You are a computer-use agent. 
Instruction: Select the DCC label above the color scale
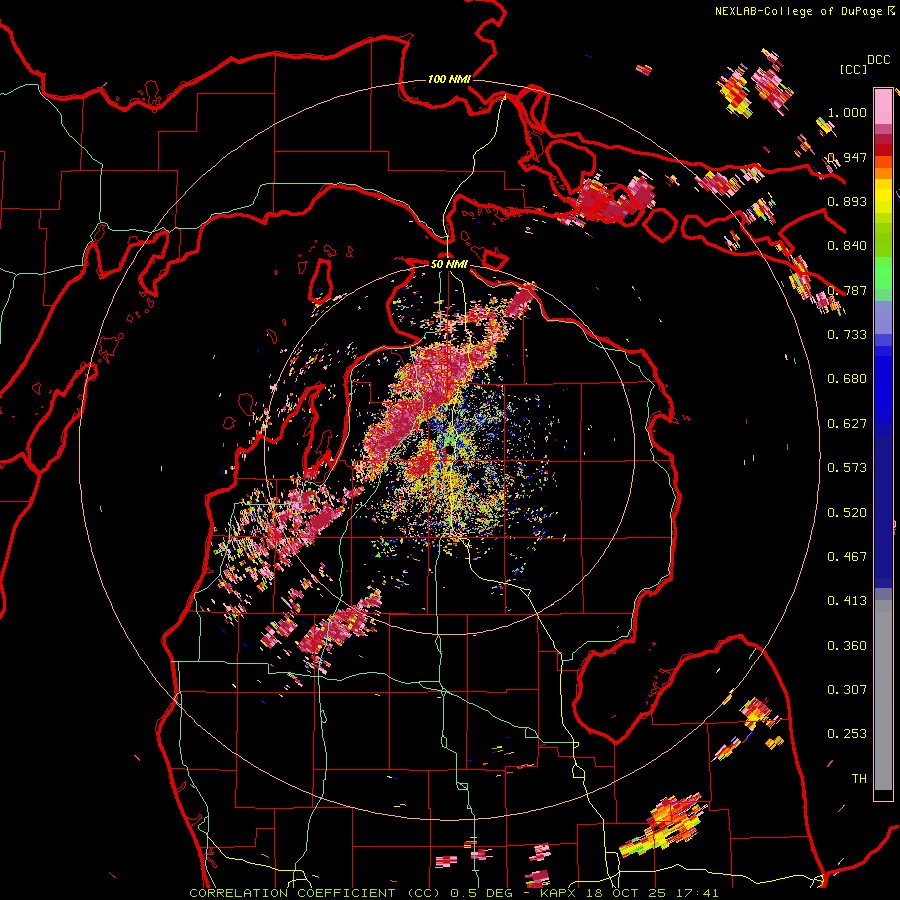pyautogui.click(x=878, y=60)
